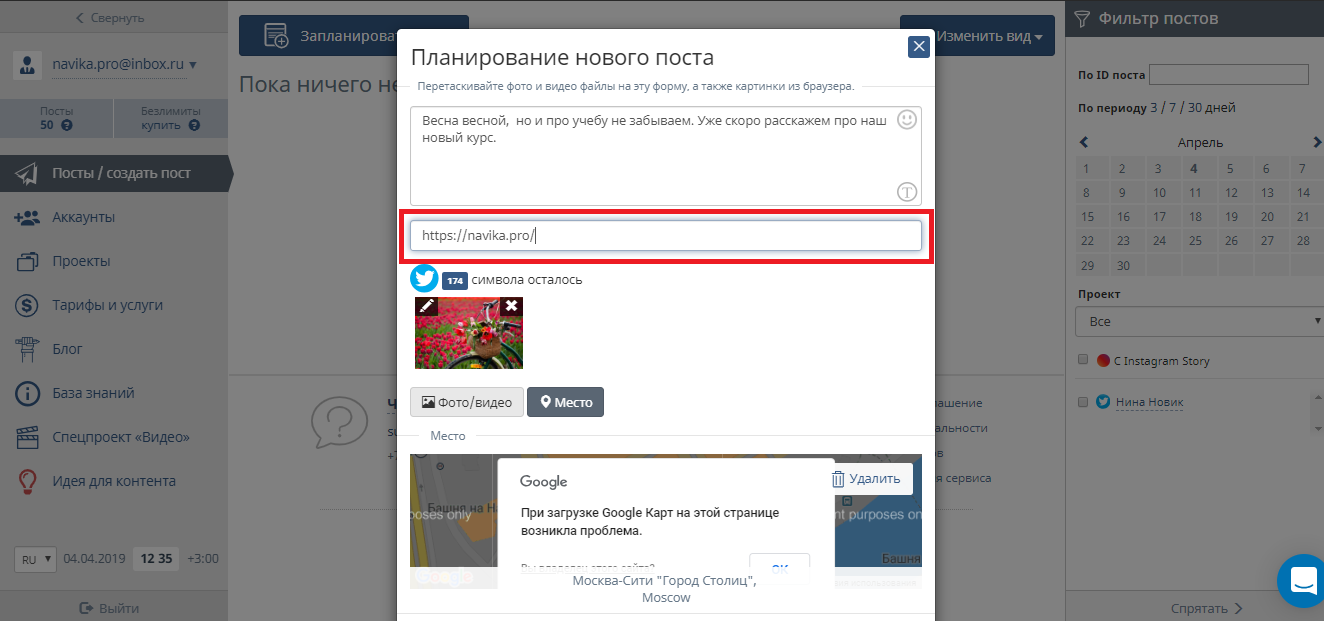Viewport: 1324px width, 621px height.
Task: Open Аккаунты in the sidebar
Action: point(83,217)
